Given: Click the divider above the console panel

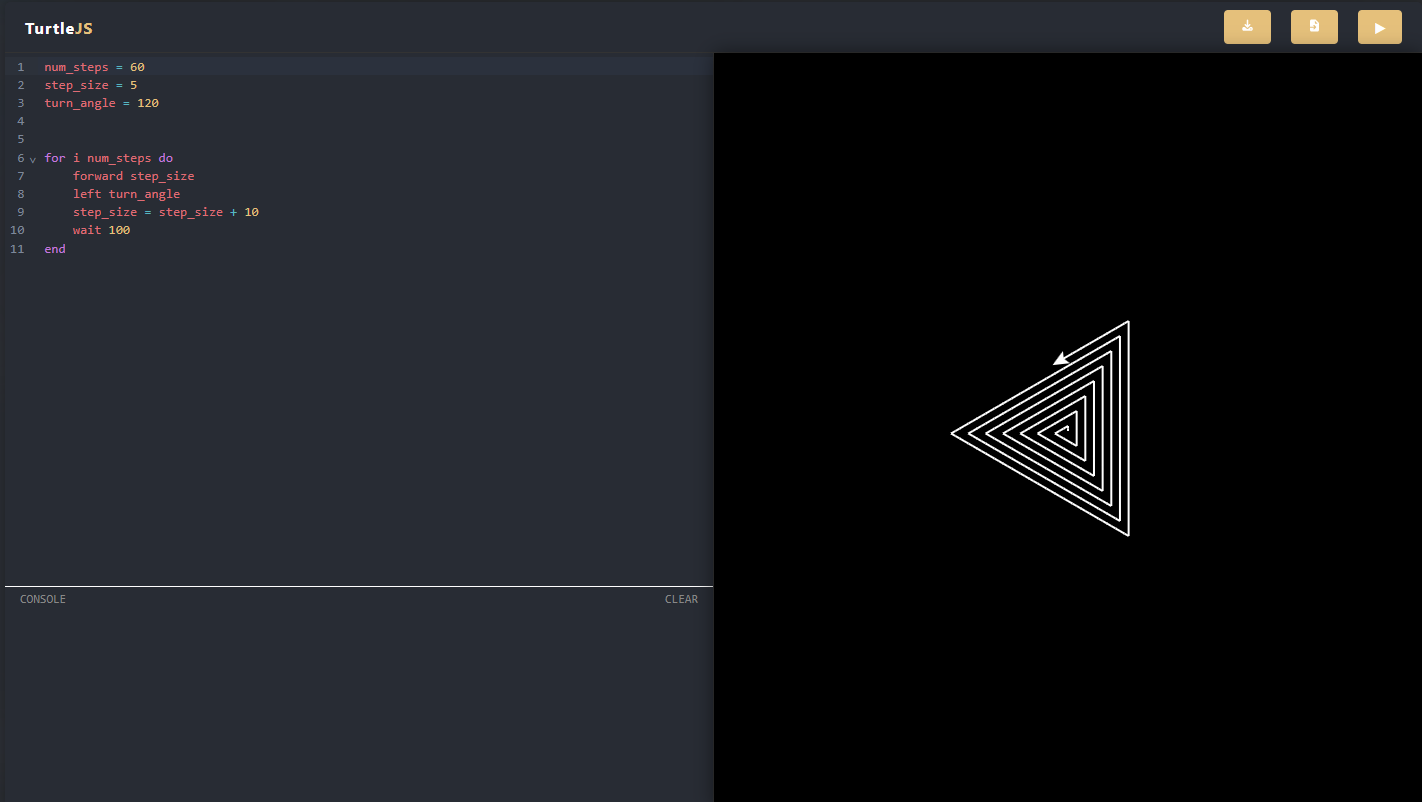Looking at the screenshot, I should [x=359, y=586].
